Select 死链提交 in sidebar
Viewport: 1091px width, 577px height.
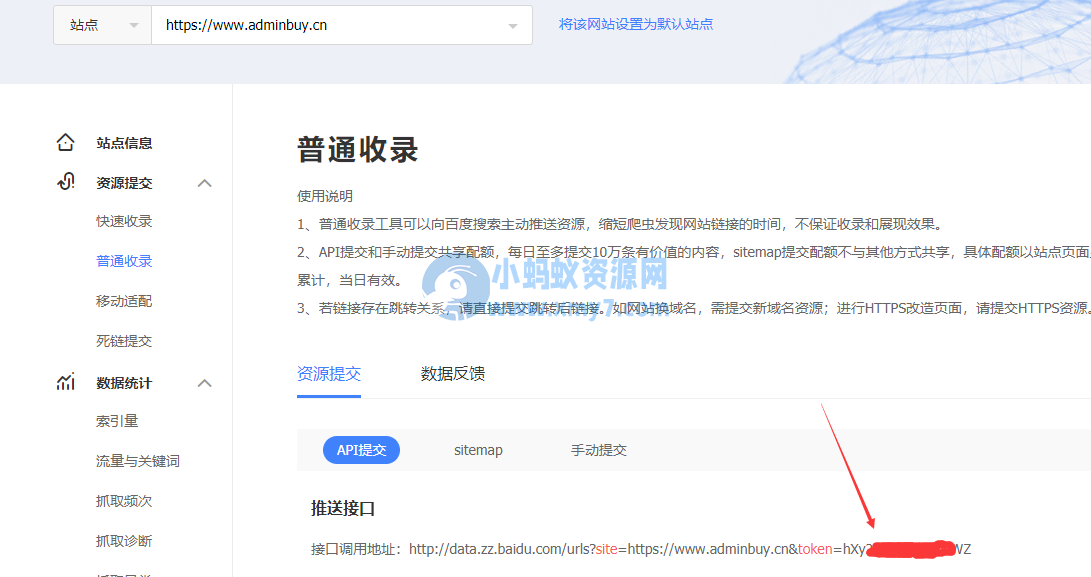click(124, 341)
